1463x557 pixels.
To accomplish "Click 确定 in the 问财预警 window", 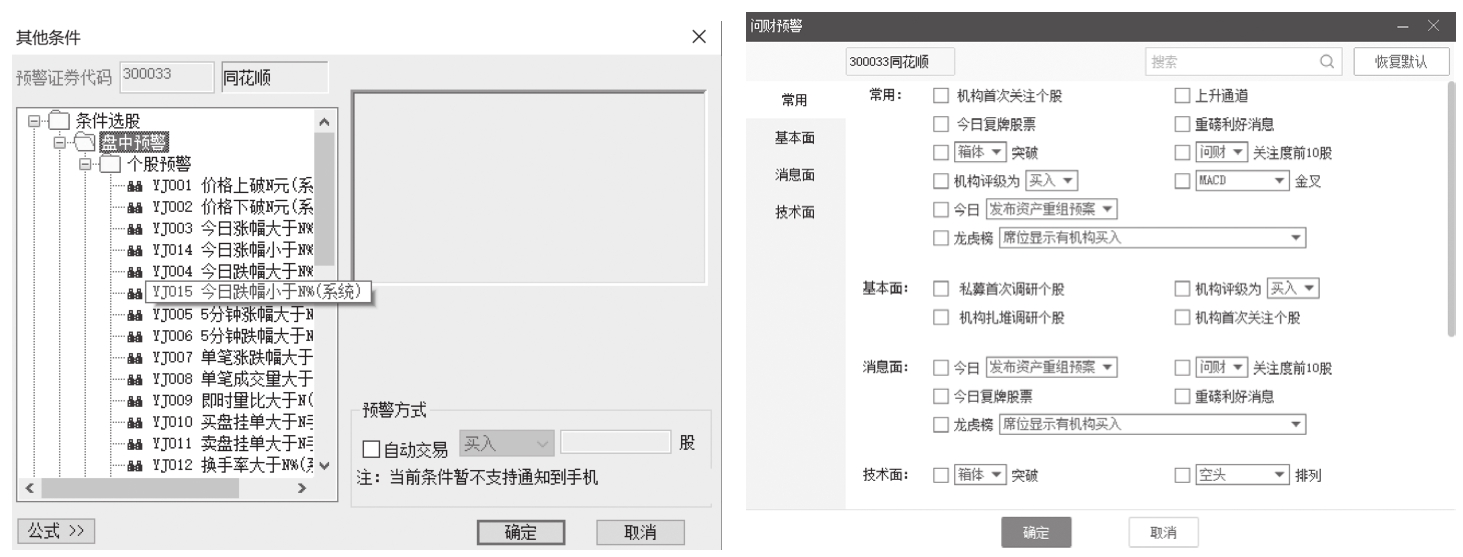I will [1036, 532].
